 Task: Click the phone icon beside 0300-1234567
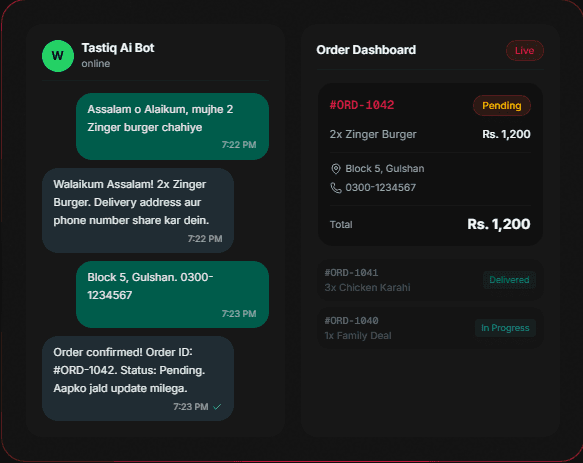point(336,188)
